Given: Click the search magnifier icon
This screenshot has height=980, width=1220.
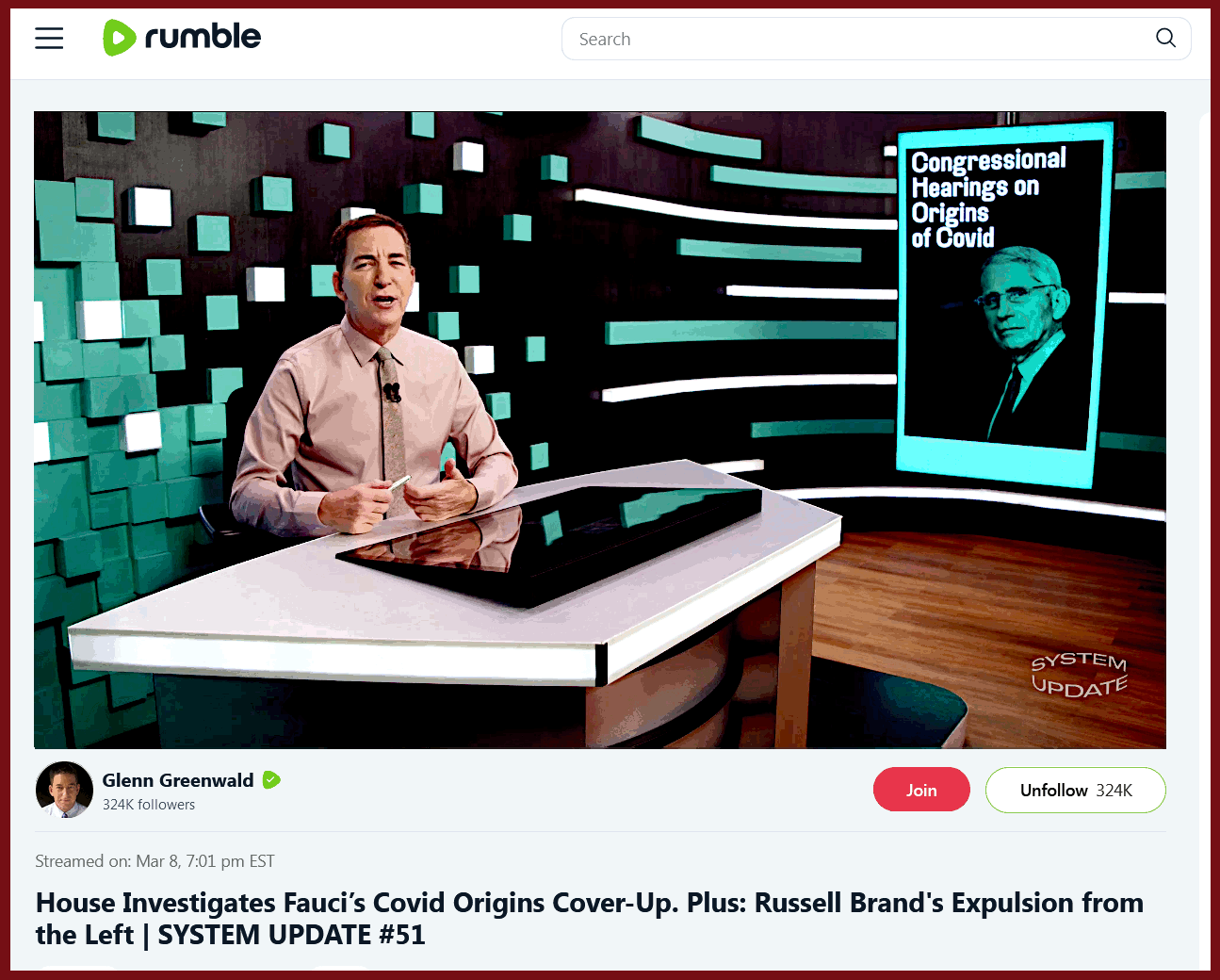Looking at the screenshot, I should (1165, 39).
